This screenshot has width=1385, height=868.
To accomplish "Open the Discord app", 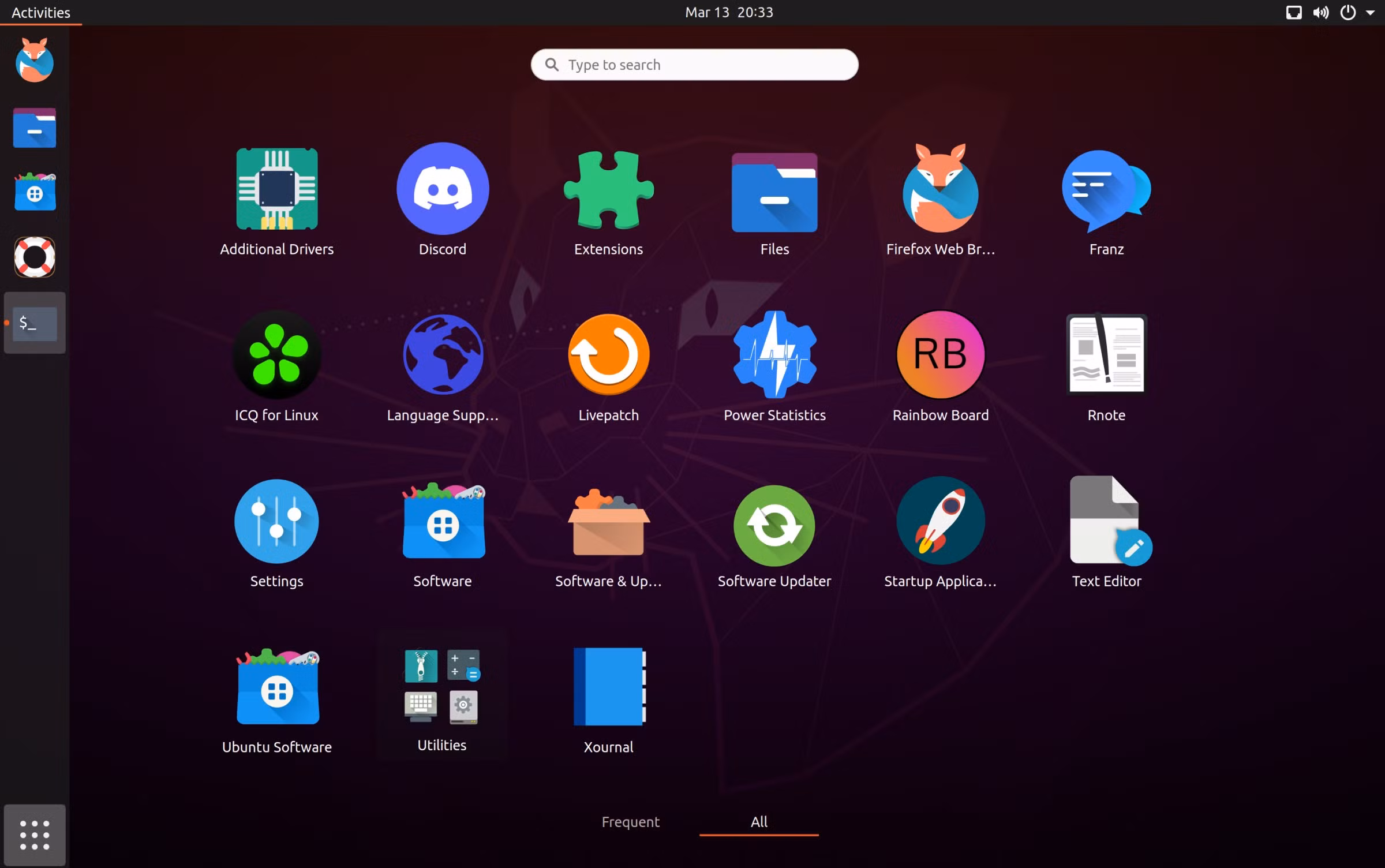I will [443, 189].
